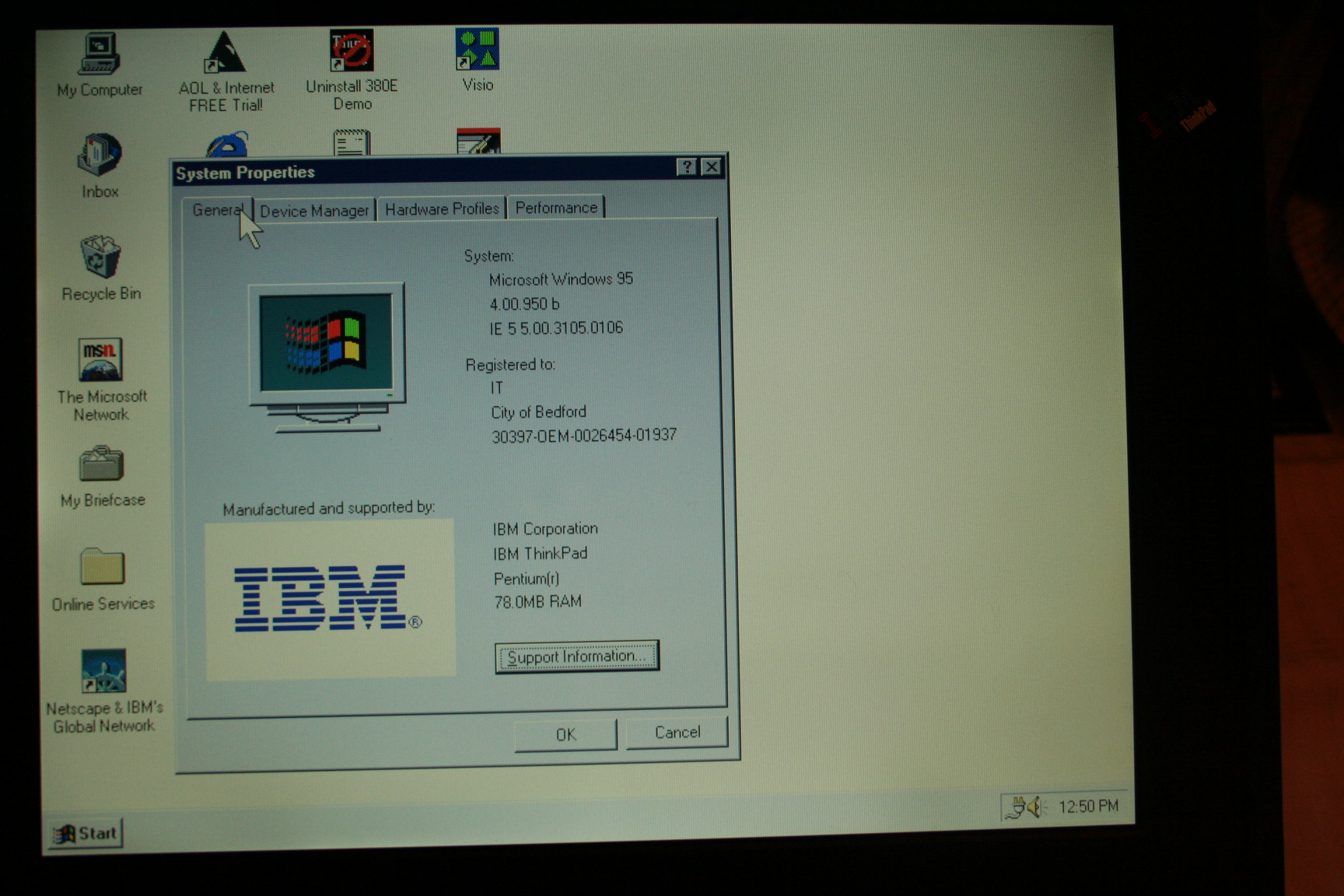This screenshot has height=896, width=1344.
Task: Click the speaker volume tray icon
Action: pyautogui.click(x=1037, y=808)
